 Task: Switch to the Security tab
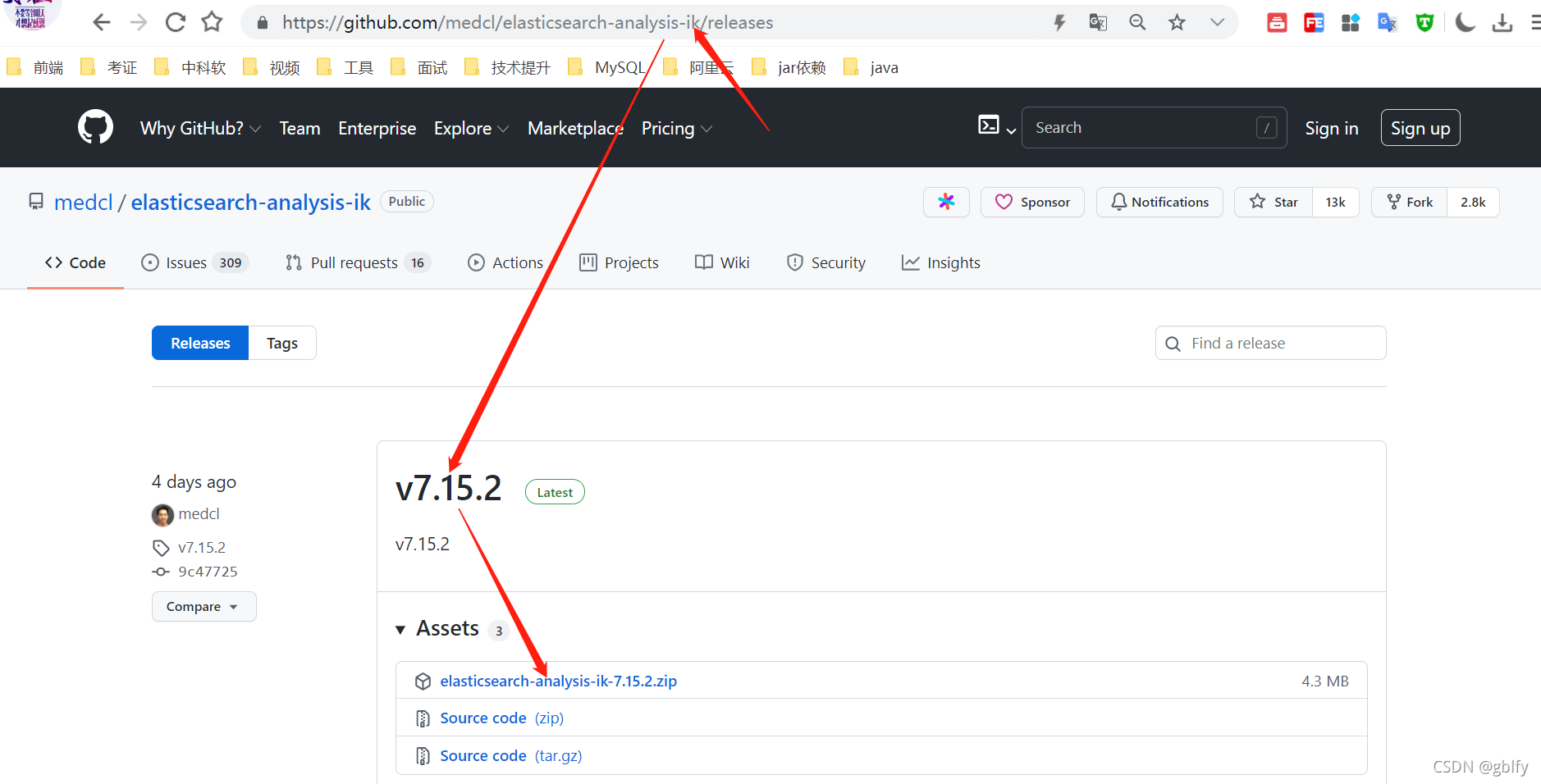825,262
